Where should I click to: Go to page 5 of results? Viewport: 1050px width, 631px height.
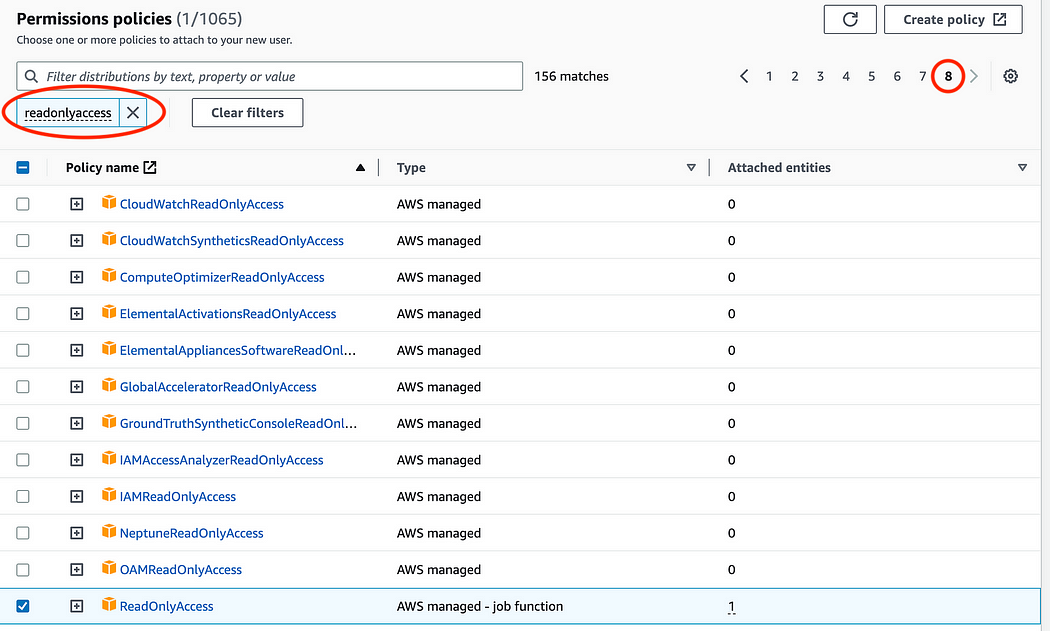click(x=872, y=76)
